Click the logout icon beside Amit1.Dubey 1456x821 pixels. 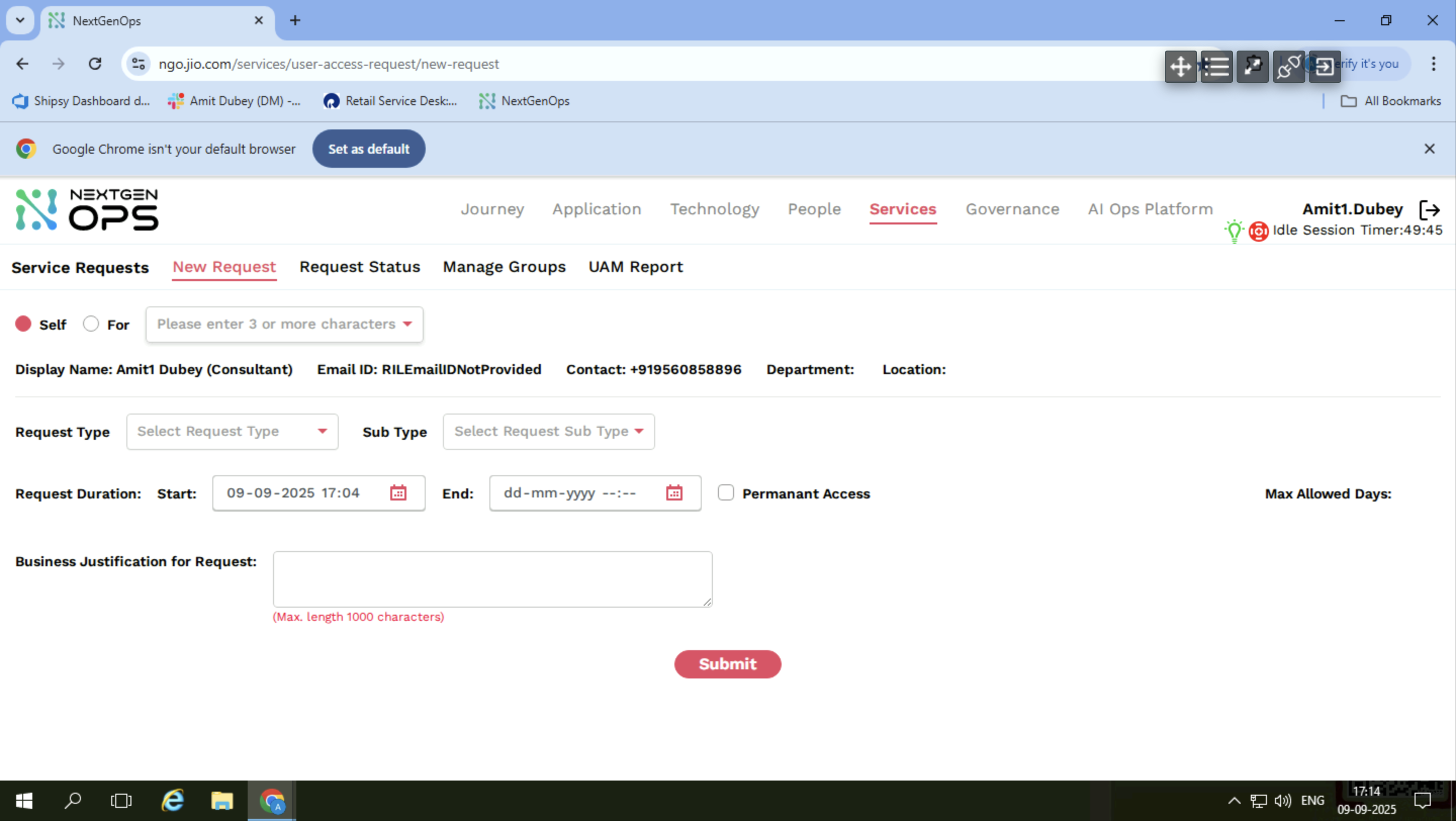pos(1431,209)
